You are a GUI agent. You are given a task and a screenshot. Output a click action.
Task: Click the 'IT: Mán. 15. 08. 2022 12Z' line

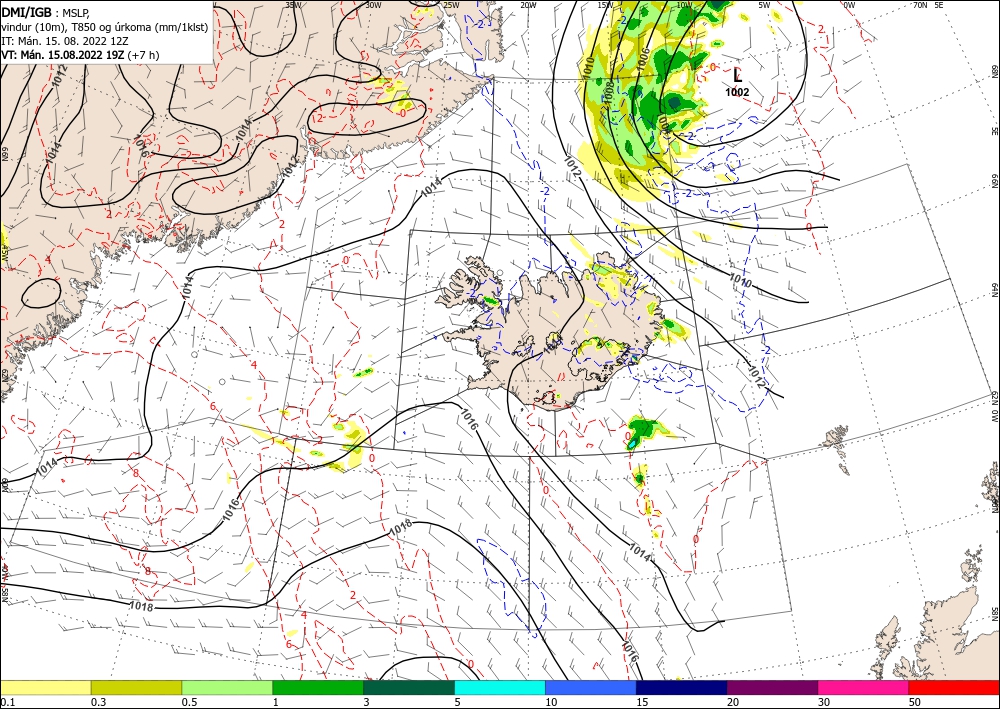[63, 41]
